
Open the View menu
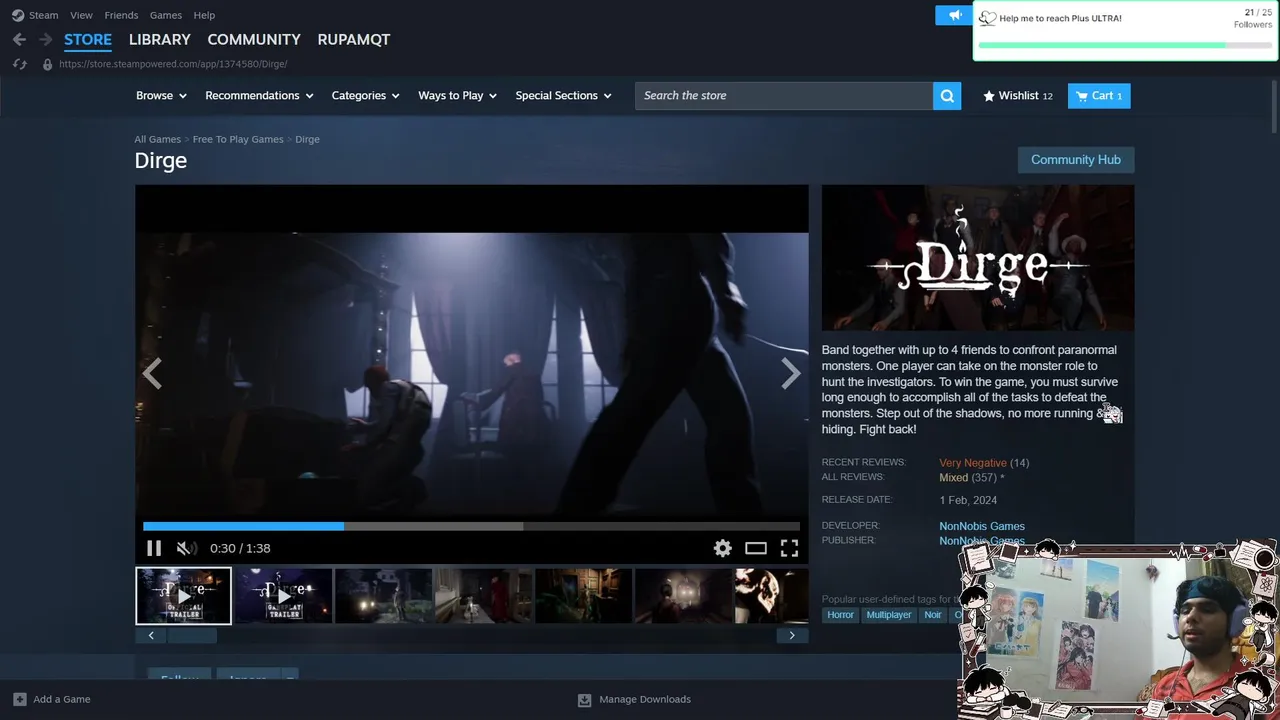tap(81, 15)
